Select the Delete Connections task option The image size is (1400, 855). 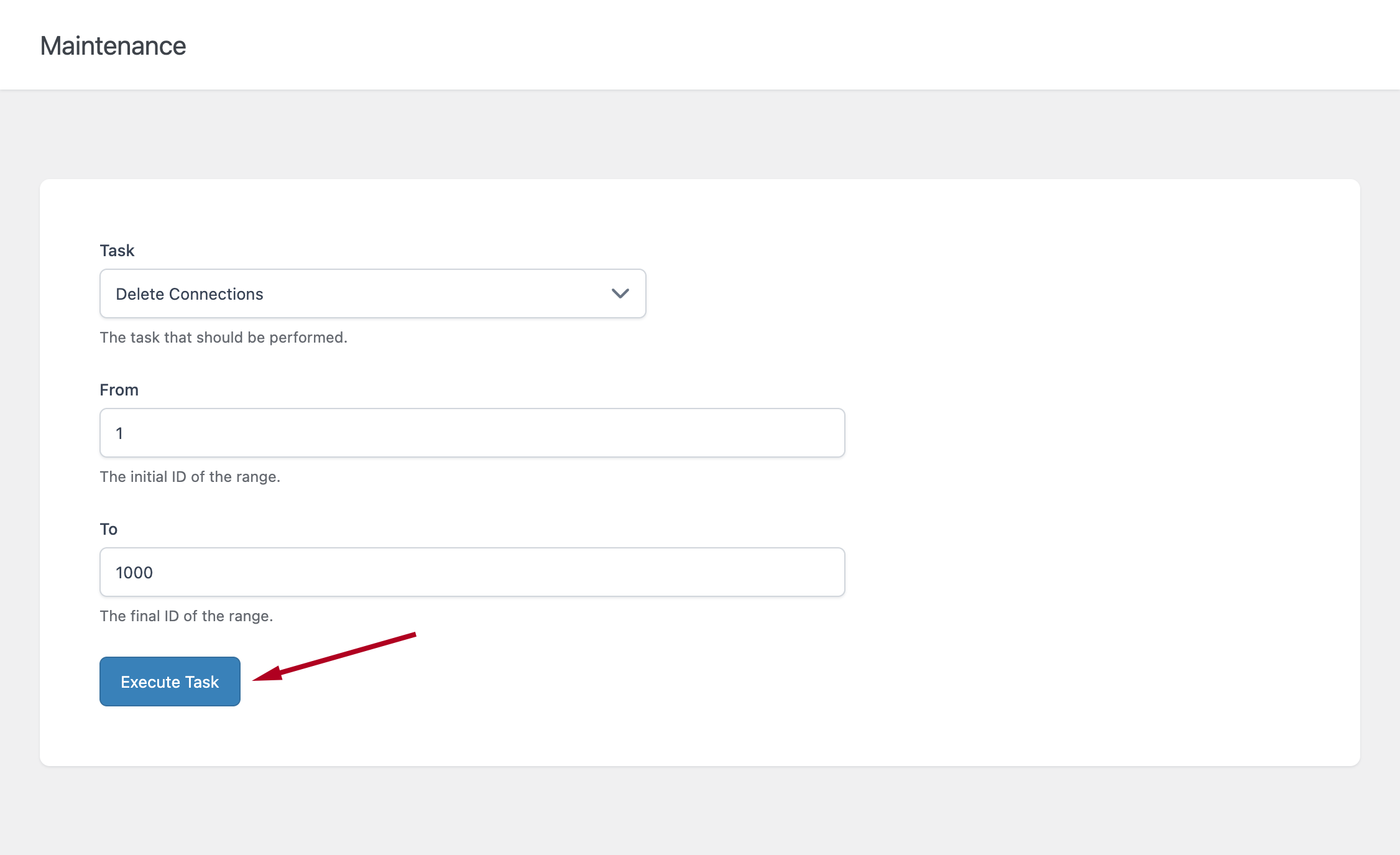pos(373,293)
